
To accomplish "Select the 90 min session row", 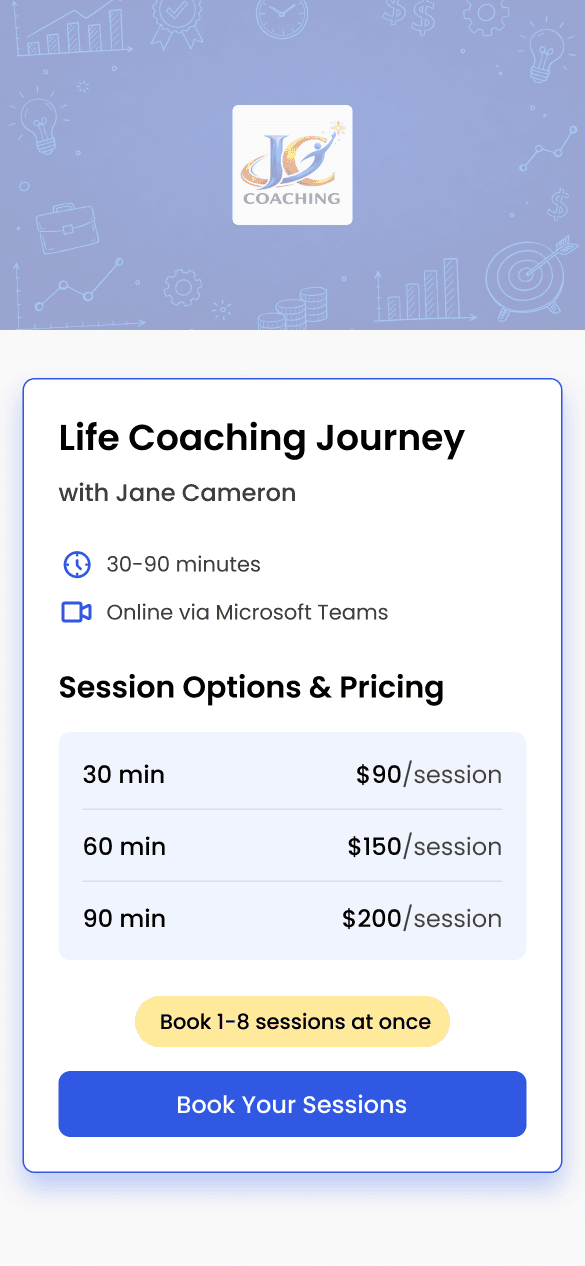I will [x=292, y=918].
